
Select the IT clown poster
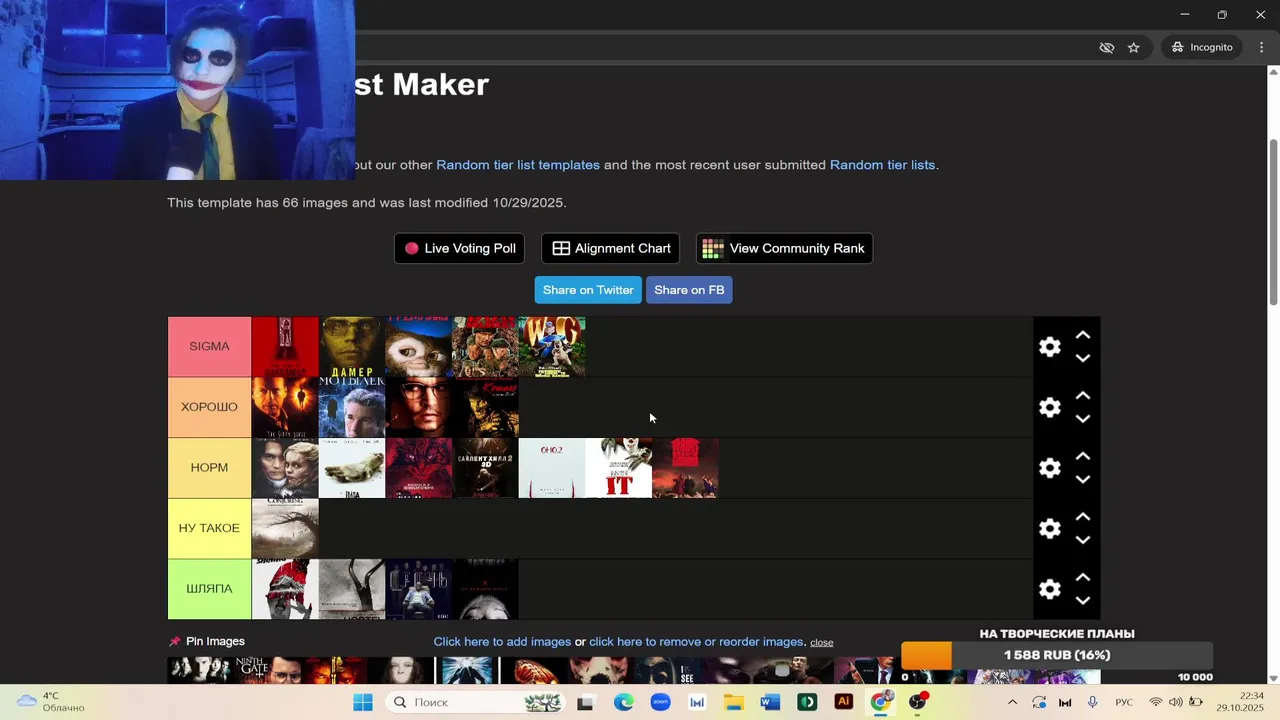click(618, 468)
